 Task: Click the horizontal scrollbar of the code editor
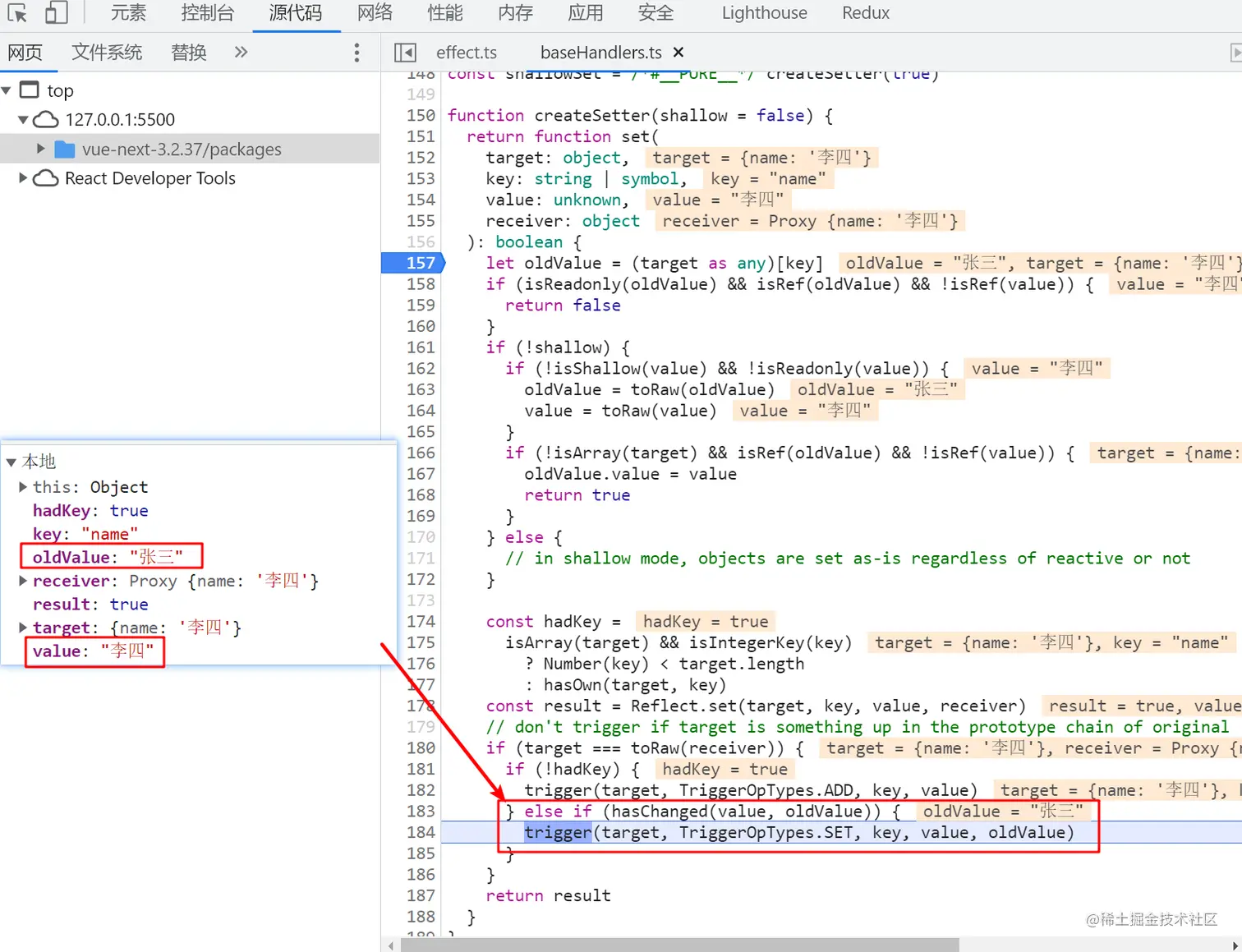[678, 945]
